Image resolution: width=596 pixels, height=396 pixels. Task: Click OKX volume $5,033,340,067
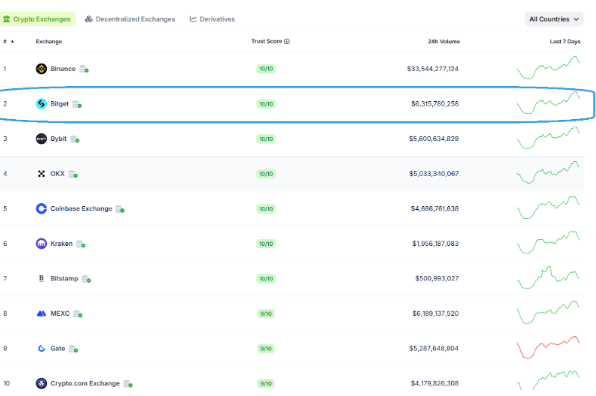pyautogui.click(x=434, y=174)
